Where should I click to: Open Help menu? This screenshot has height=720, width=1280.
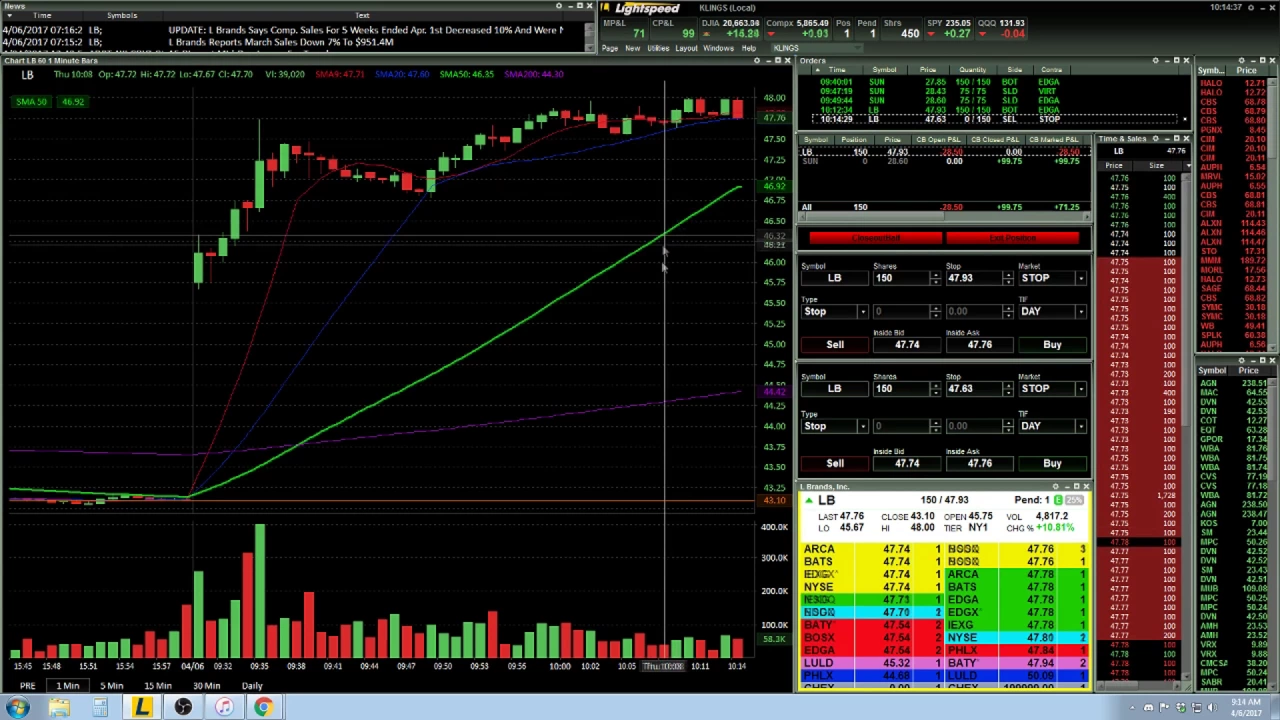point(748,48)
